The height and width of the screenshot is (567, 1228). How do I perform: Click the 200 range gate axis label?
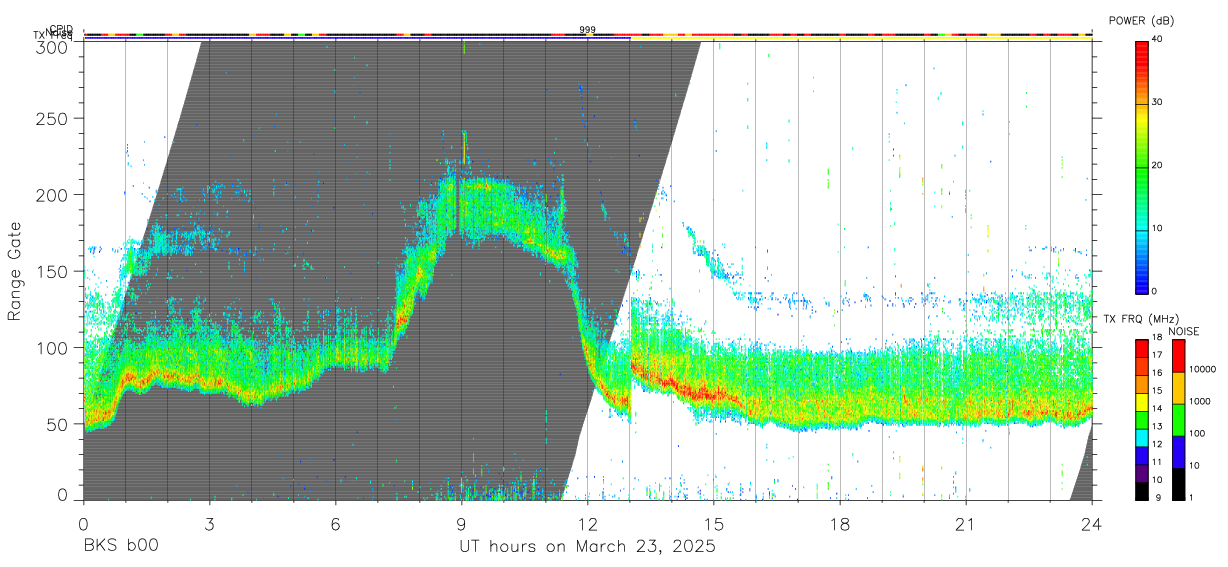(x=54, y=195)
